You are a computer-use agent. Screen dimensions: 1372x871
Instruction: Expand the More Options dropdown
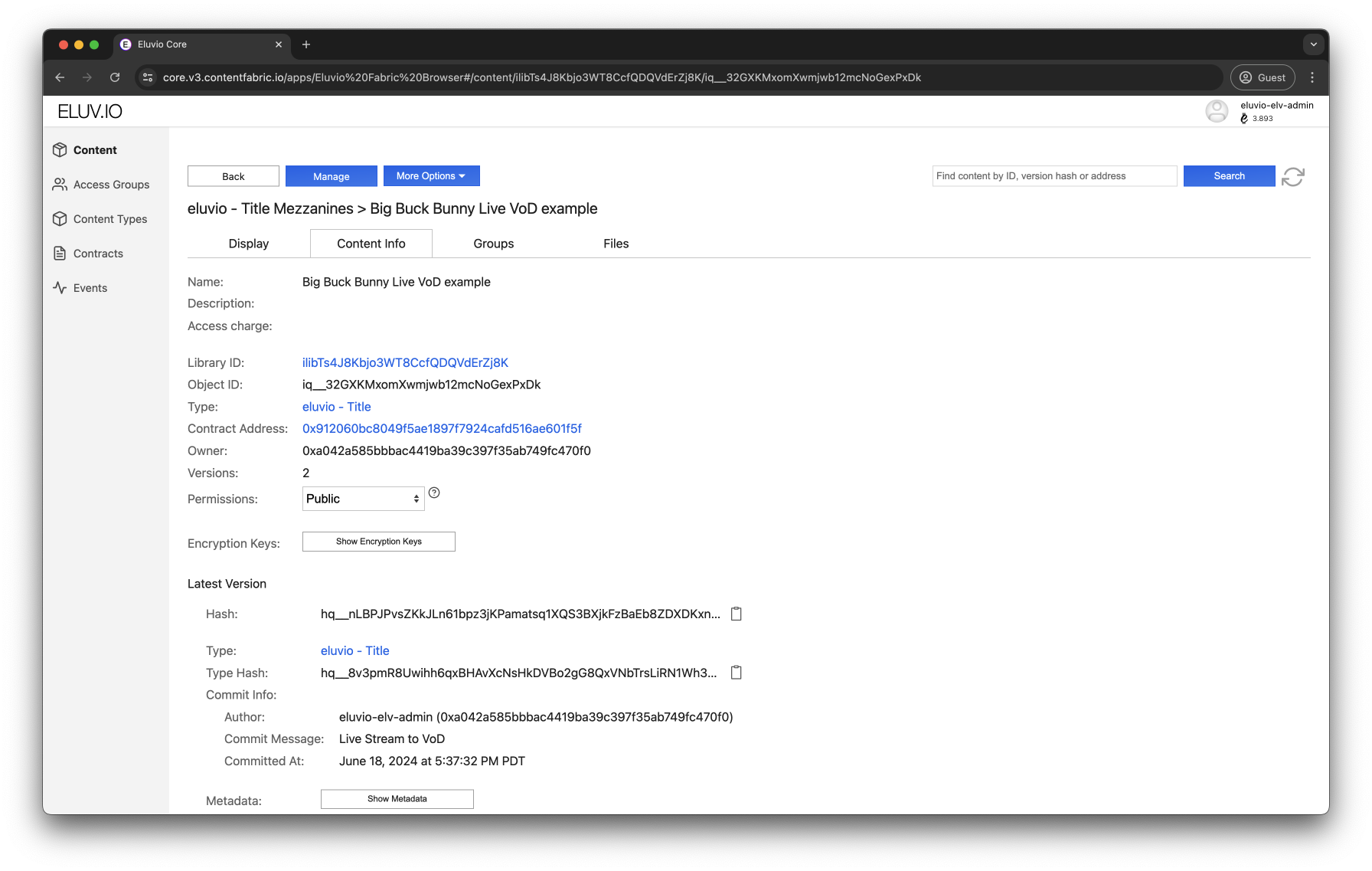pyautogui.click(x=431, y=176)
